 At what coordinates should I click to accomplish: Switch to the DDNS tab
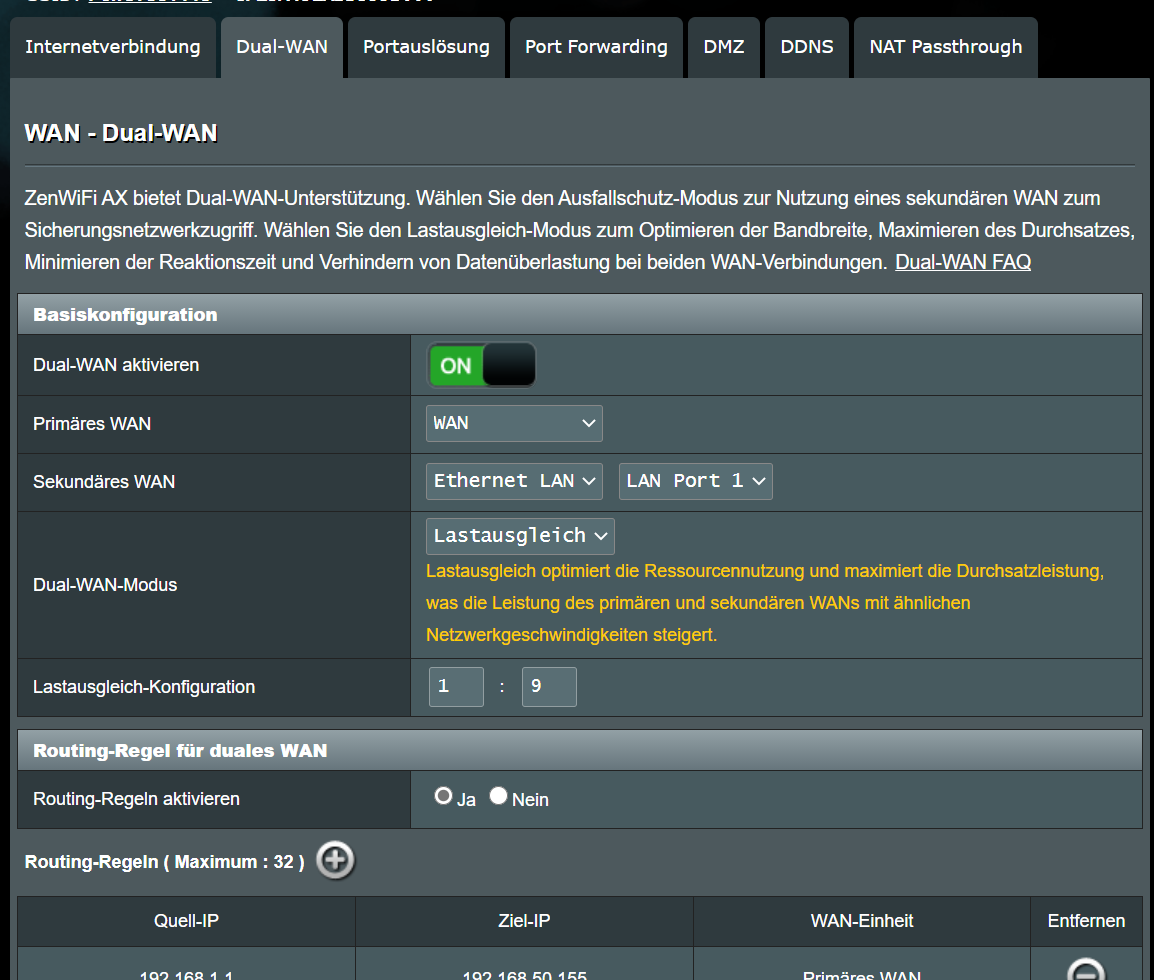coord(806,47)
